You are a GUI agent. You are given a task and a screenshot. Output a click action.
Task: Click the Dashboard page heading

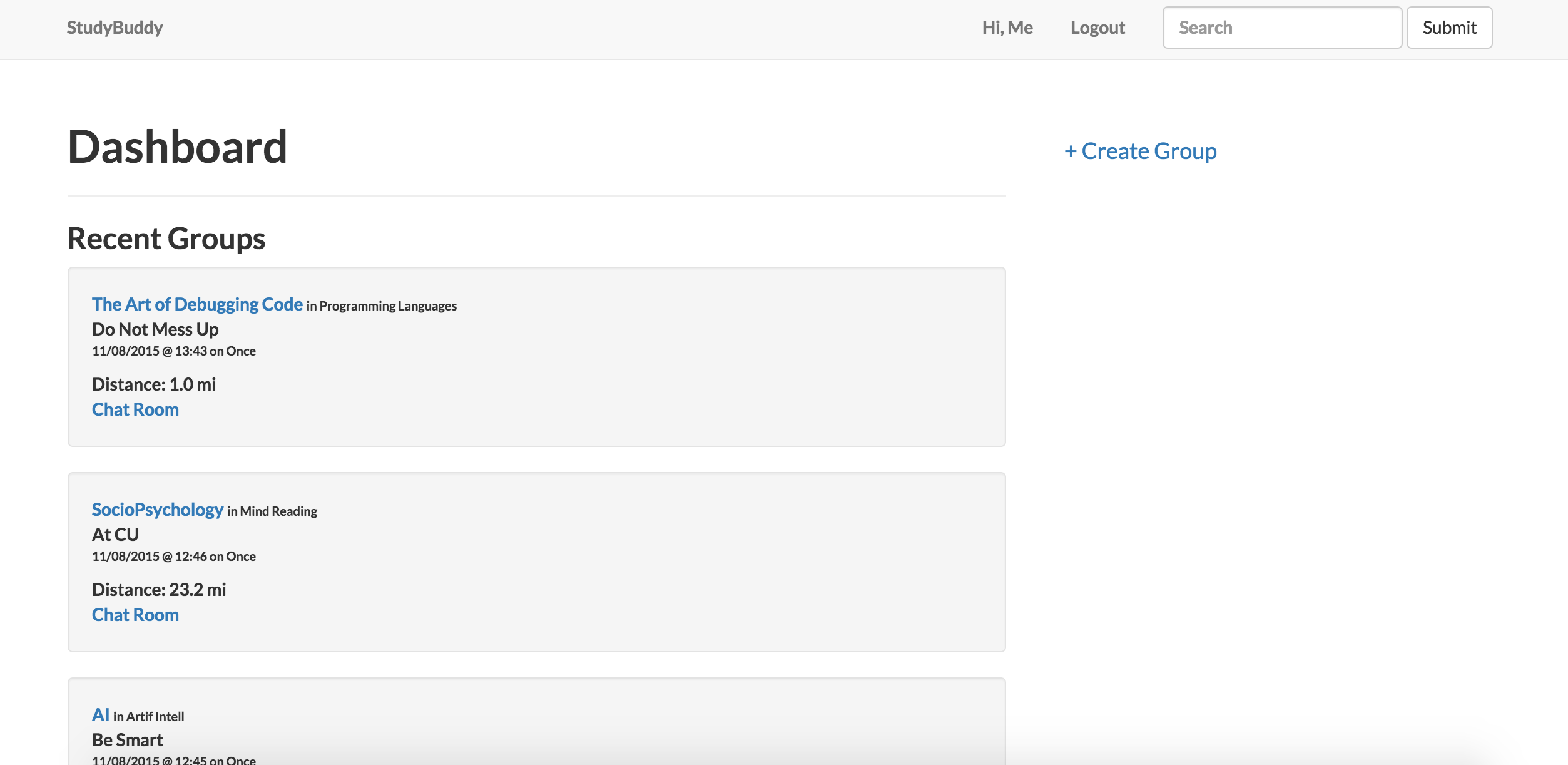(x=177, y=147)
